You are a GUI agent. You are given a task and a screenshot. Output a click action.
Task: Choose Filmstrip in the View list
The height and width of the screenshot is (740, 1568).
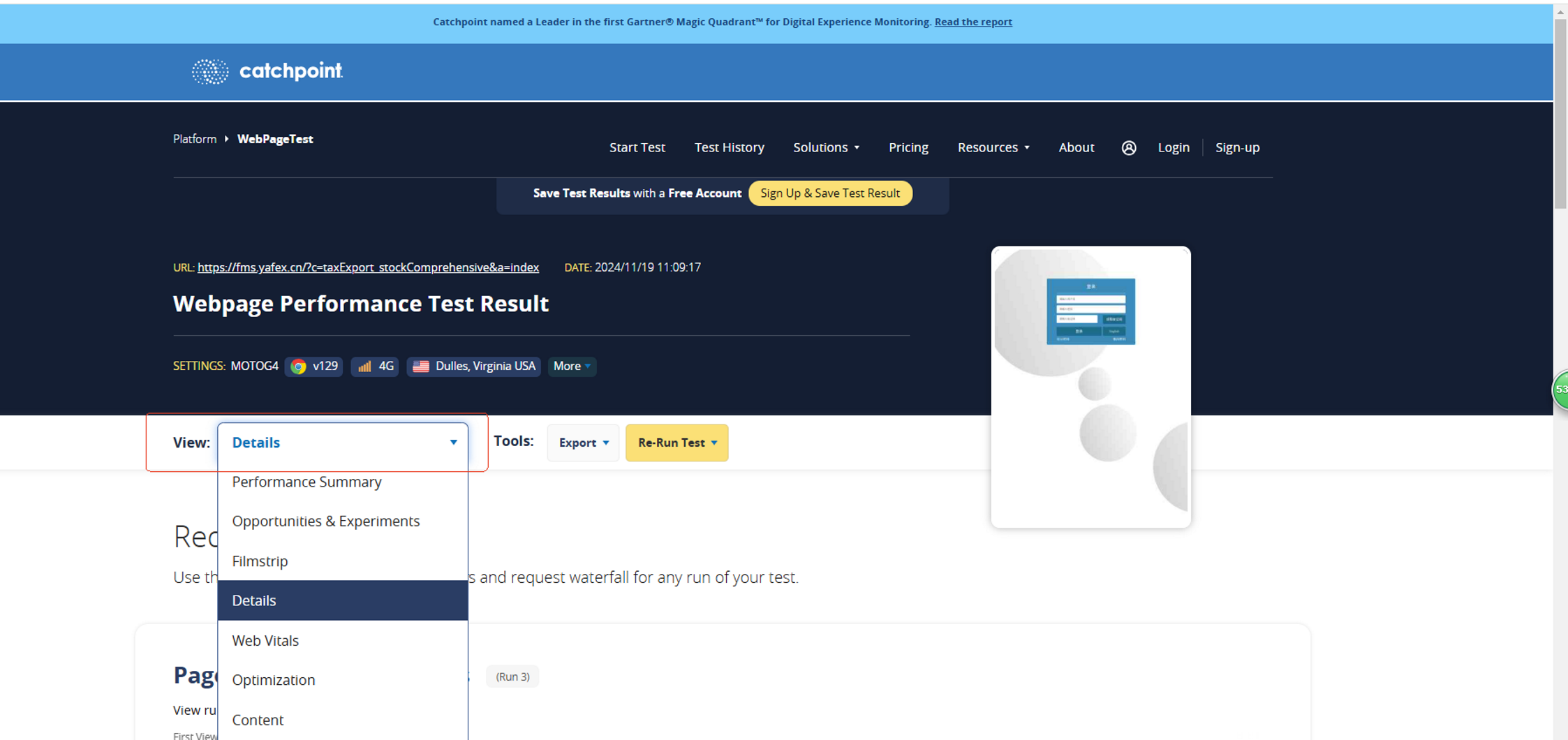coord(343,561)
